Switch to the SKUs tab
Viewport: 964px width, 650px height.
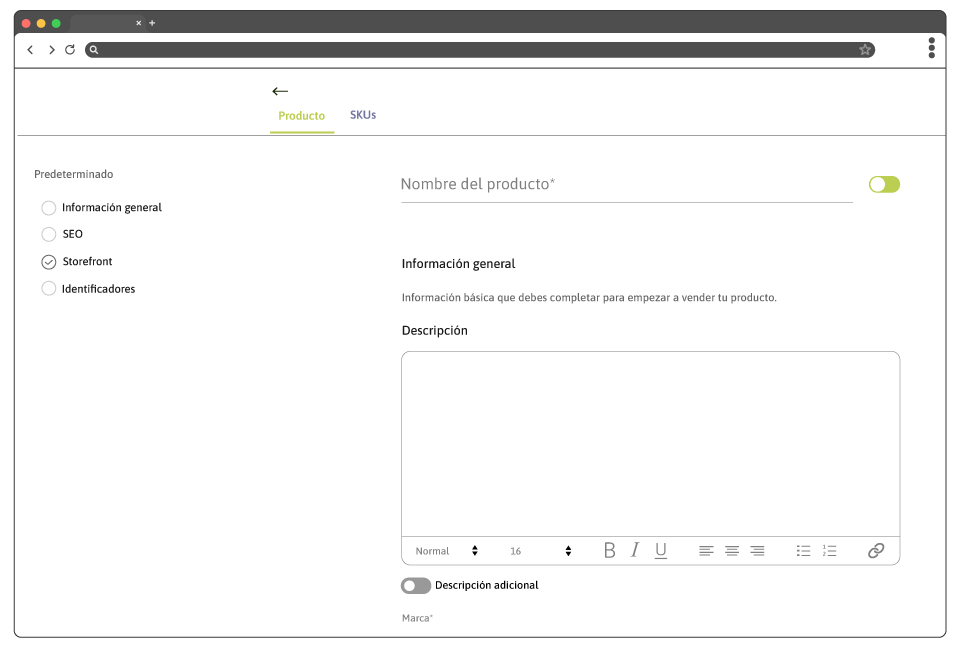tap(363, 115)
